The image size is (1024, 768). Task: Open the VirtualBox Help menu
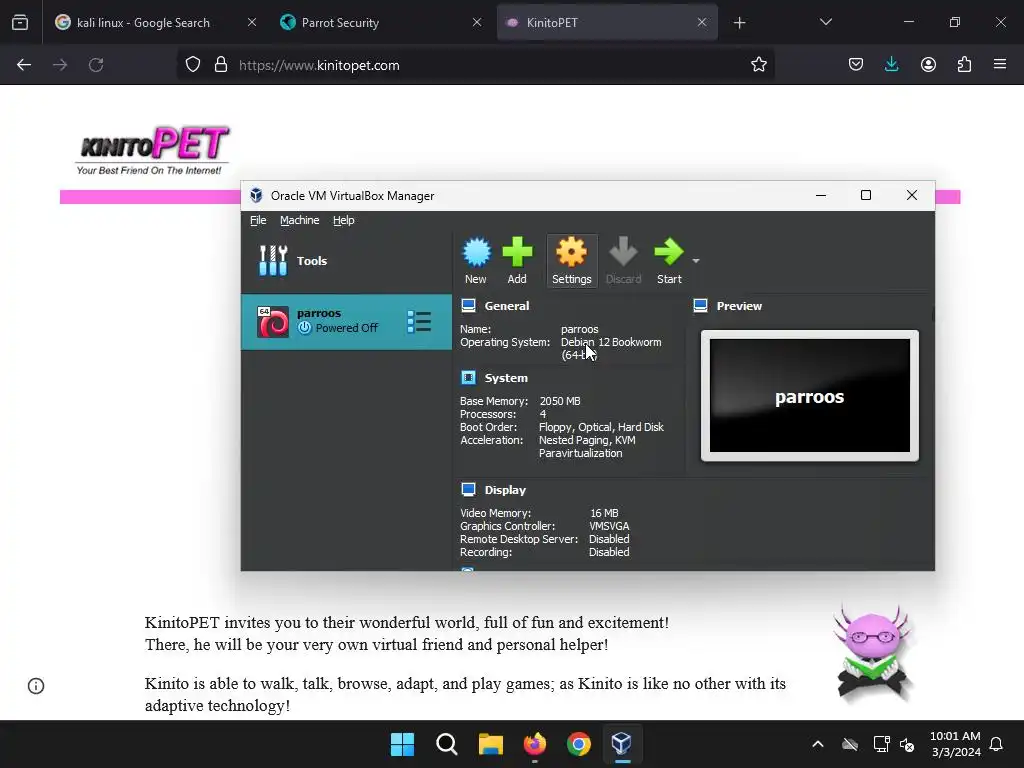click(344, 220)
